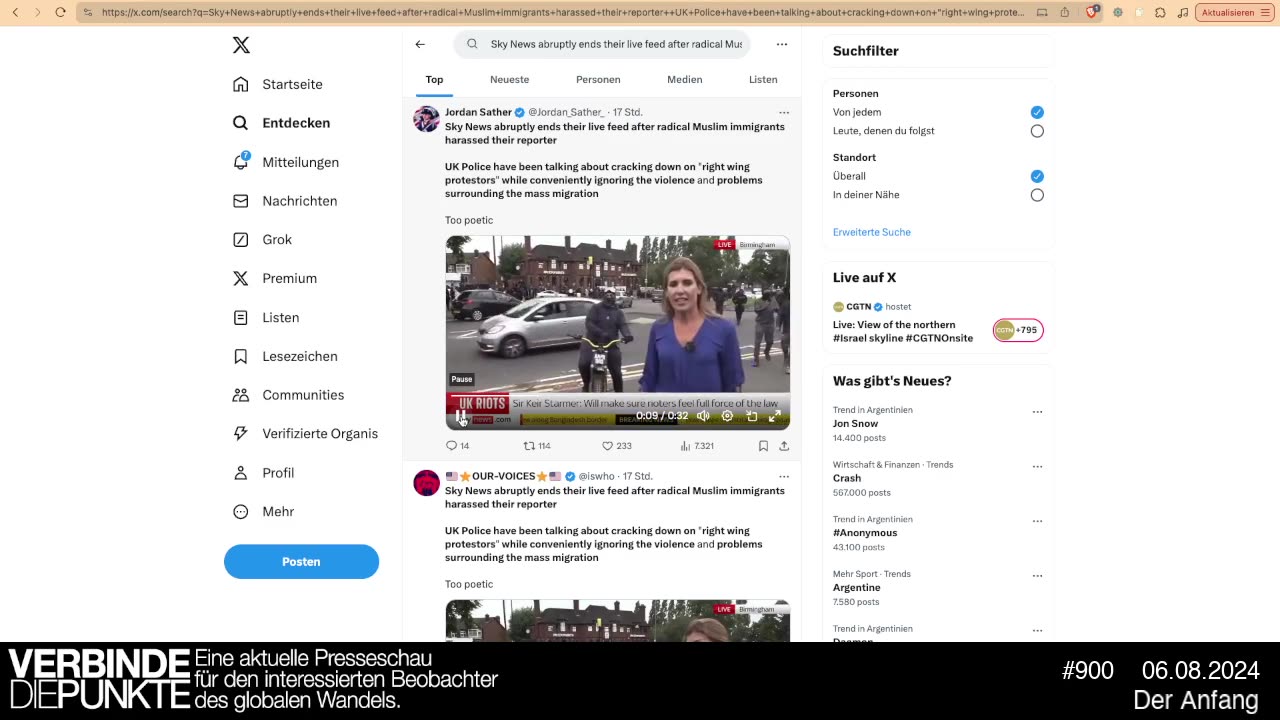
Task: Switch to Listen search tab
Action: tap(763, 80)
